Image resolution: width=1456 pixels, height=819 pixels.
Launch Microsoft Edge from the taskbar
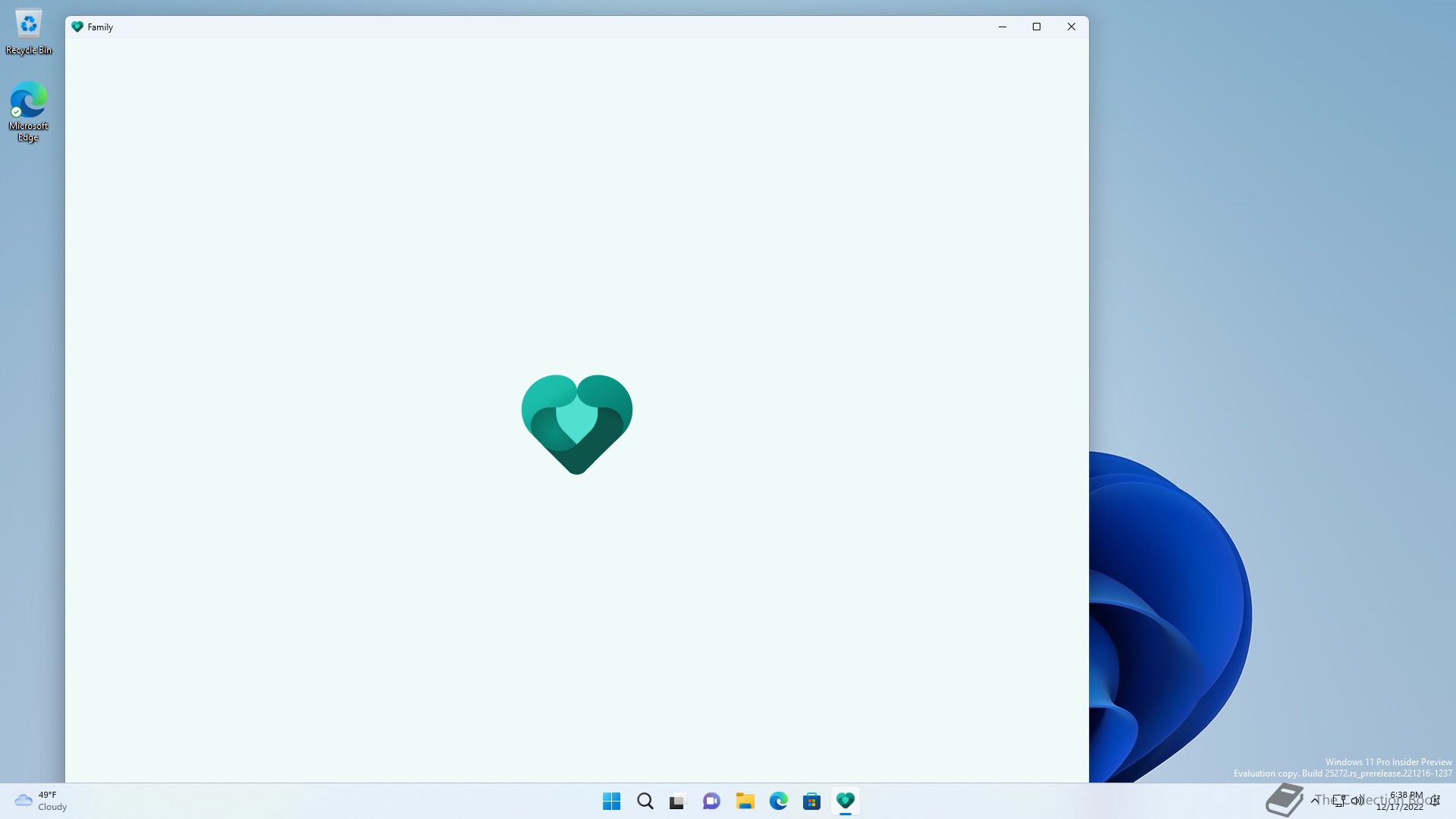click(778, 801)
